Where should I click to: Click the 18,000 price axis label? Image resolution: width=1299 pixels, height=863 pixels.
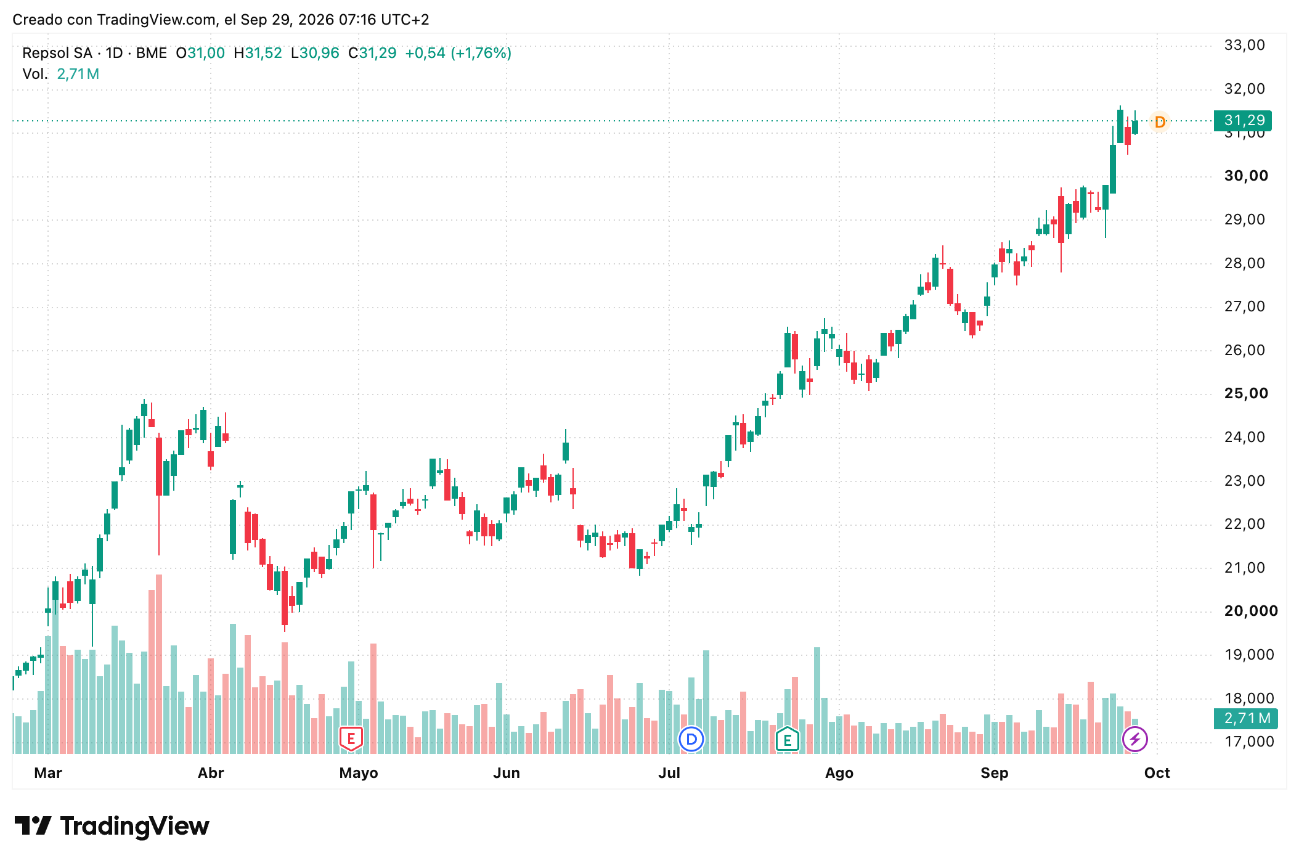coord(1249,698)
